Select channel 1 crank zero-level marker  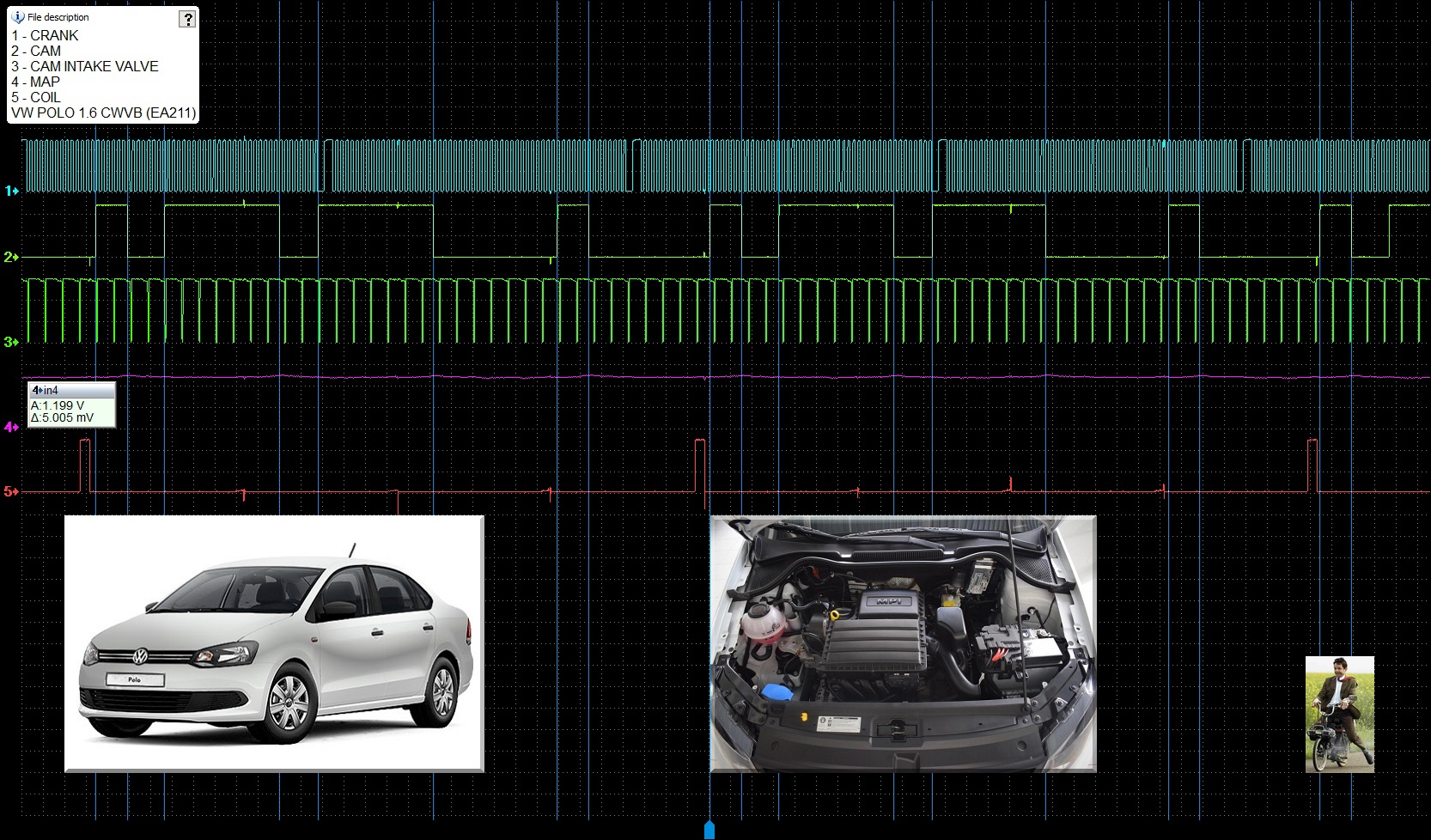tap(11, 191)
